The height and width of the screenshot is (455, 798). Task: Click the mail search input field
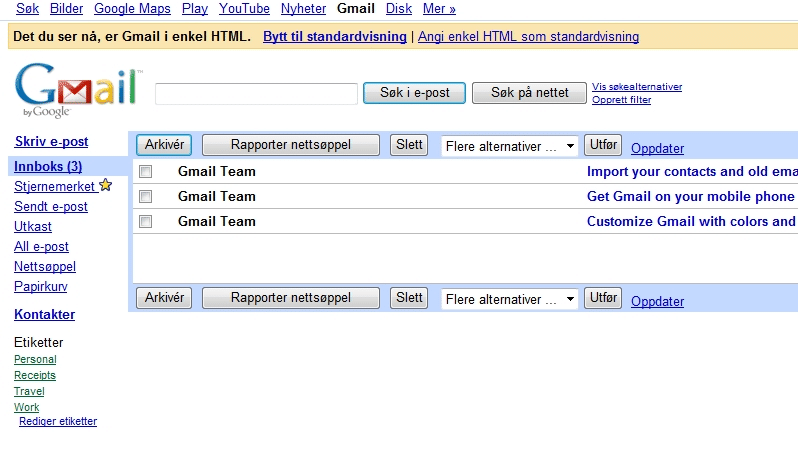point(256,94)
